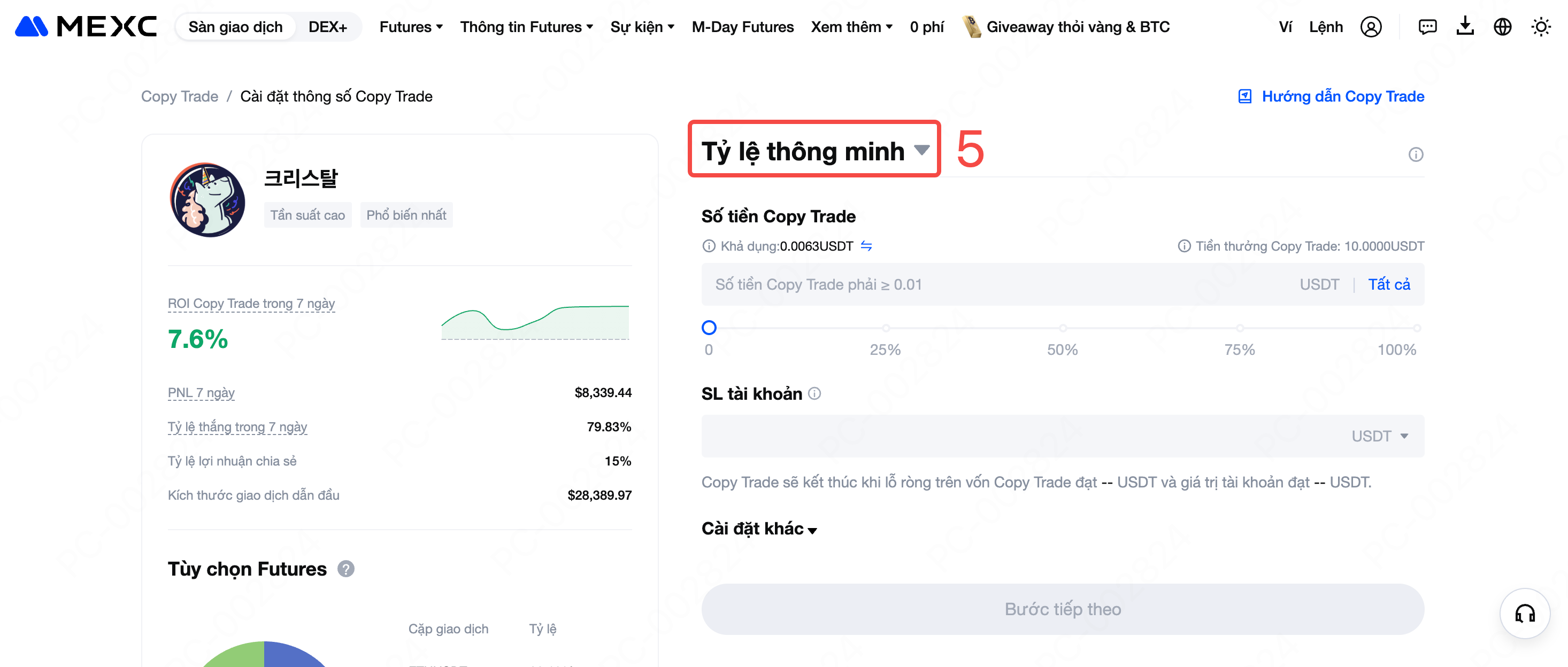1568x667 pixels.
Task: Click the help icon beside Tùy chọn Futures
Action: click(x=345, y=569)
